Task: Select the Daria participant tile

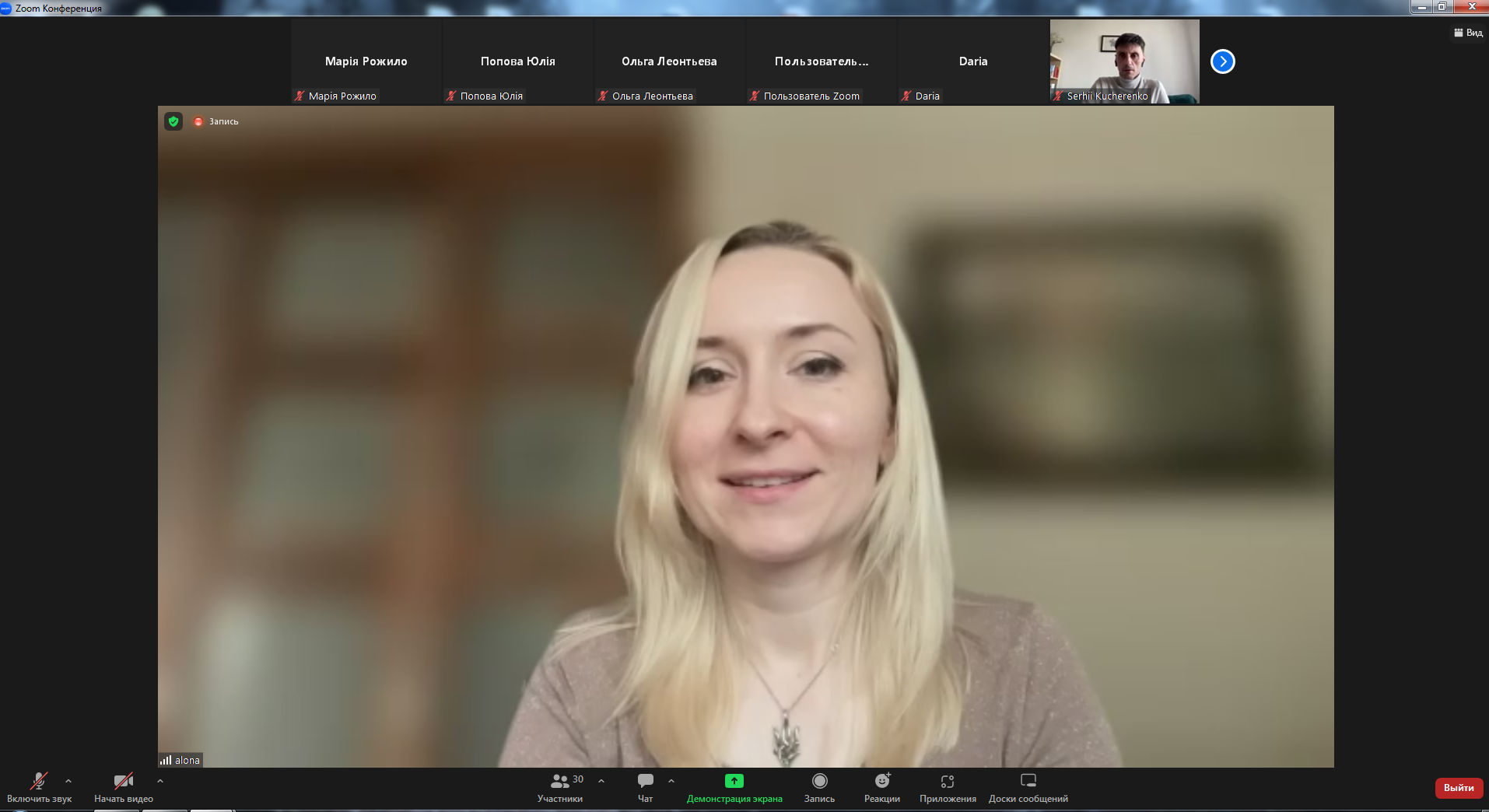Action: point(972,61)
